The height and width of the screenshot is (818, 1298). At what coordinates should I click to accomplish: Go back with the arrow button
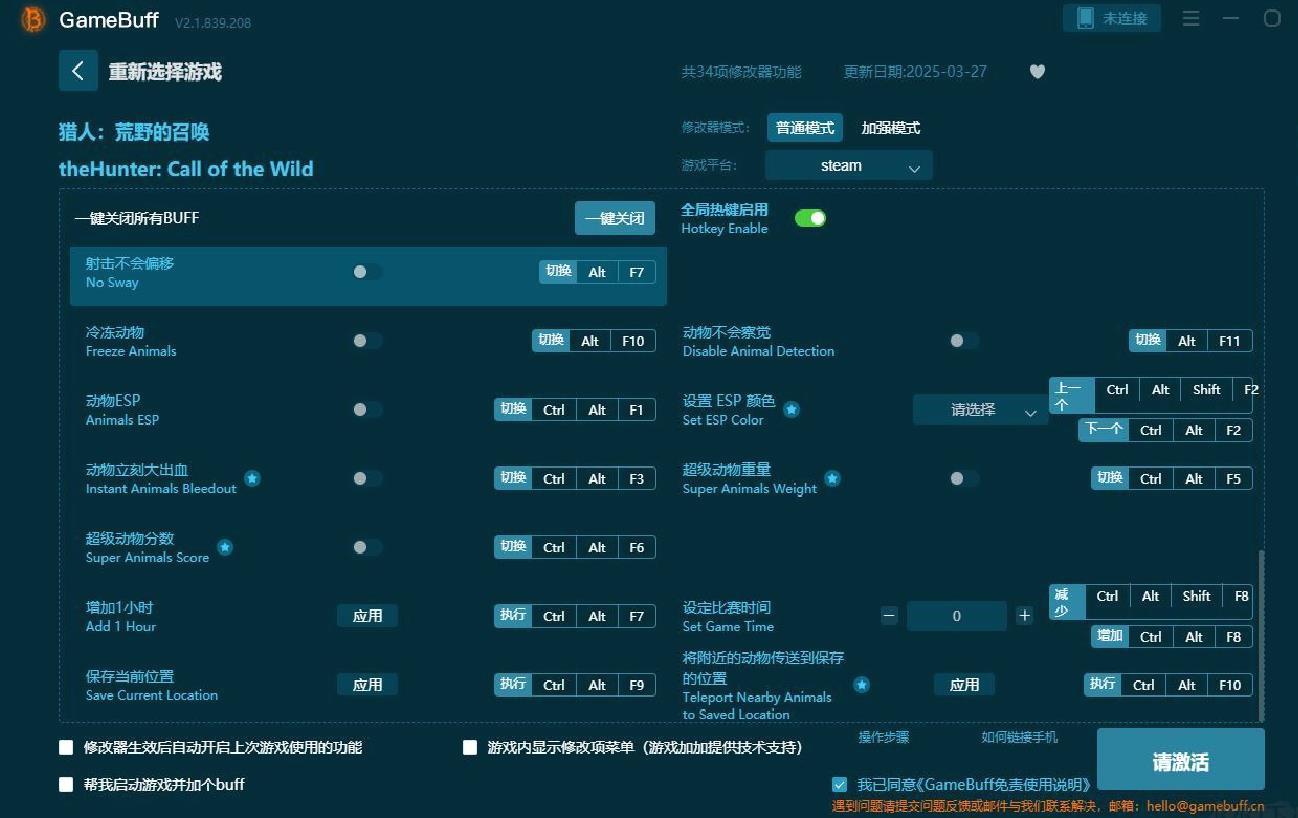pos(78,71)
